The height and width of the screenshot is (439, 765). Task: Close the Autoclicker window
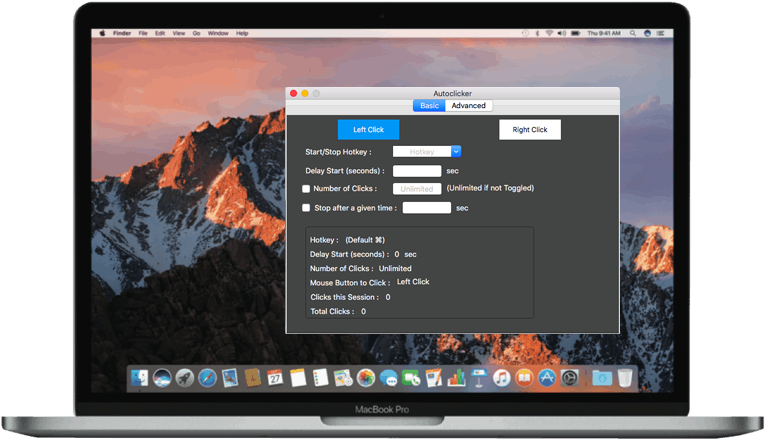click(294, 93)
